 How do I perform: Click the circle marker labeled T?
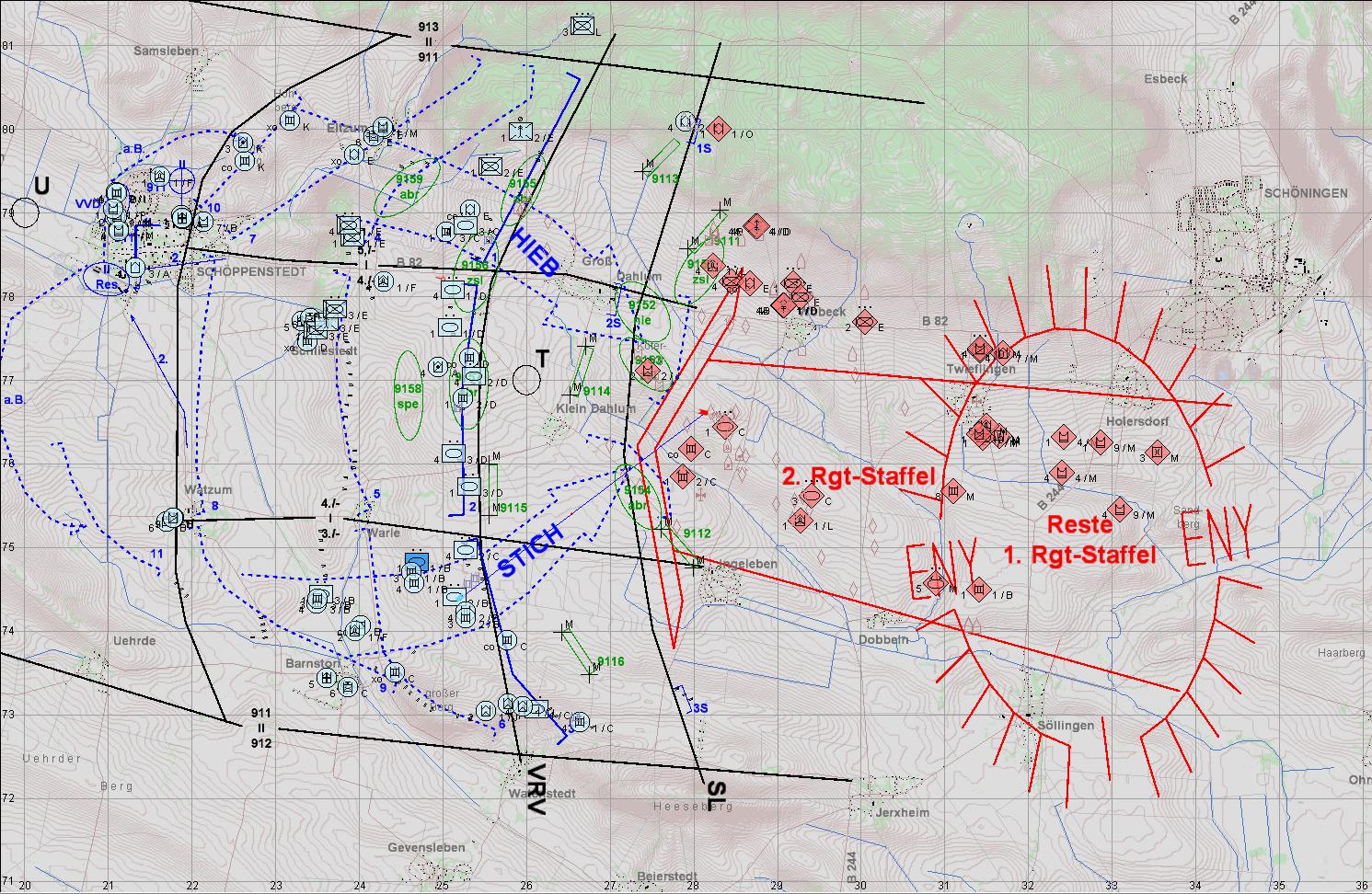tap(526, 377)
